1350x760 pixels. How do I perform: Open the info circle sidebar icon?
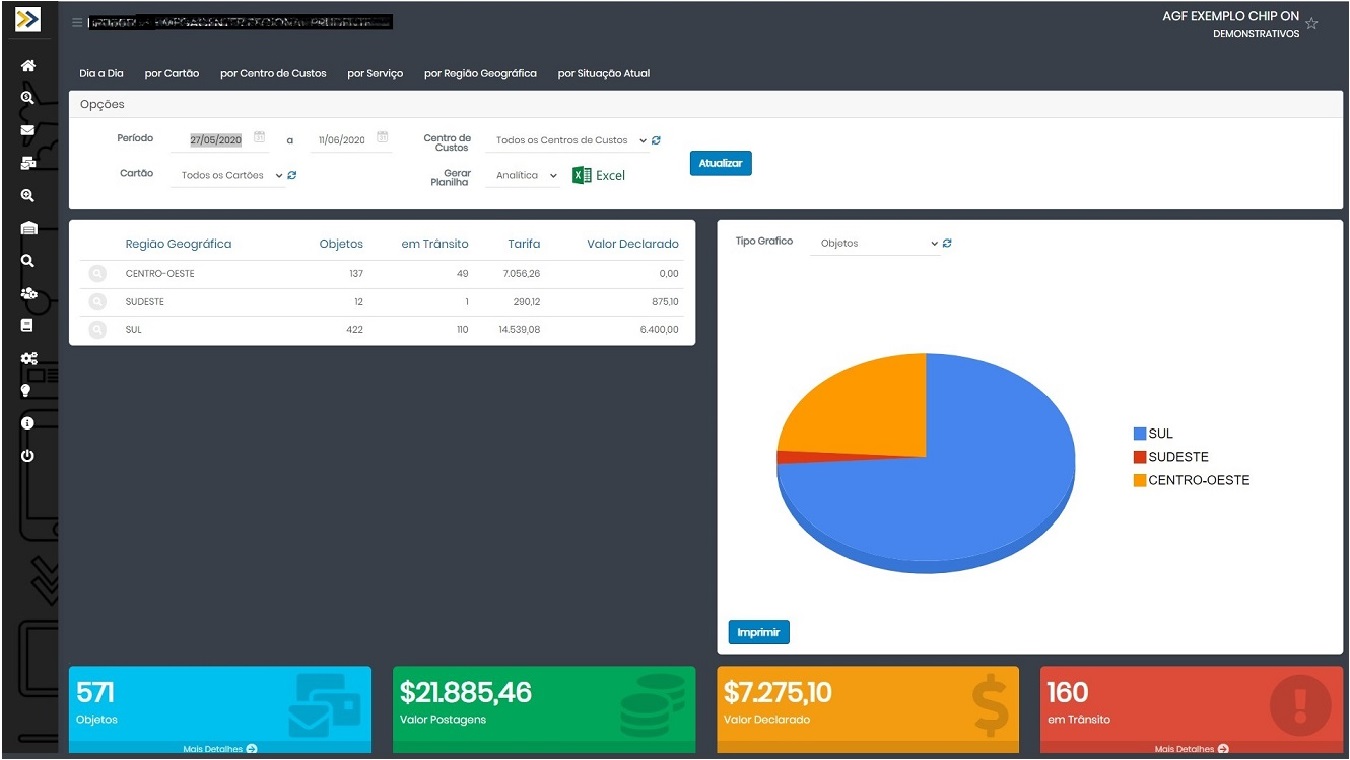(x=27, y=423)
